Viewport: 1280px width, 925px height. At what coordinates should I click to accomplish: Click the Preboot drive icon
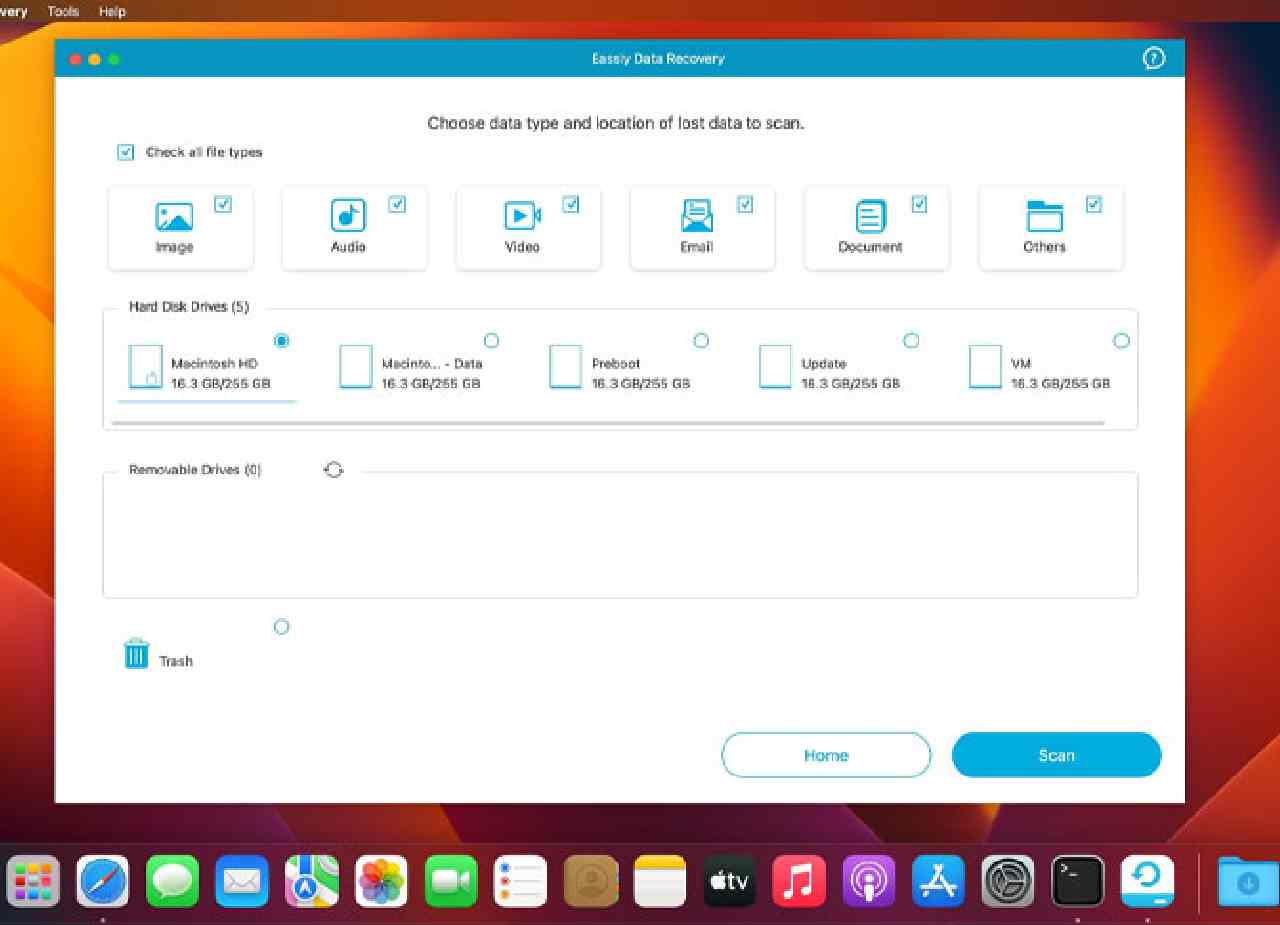coord(566,367)
